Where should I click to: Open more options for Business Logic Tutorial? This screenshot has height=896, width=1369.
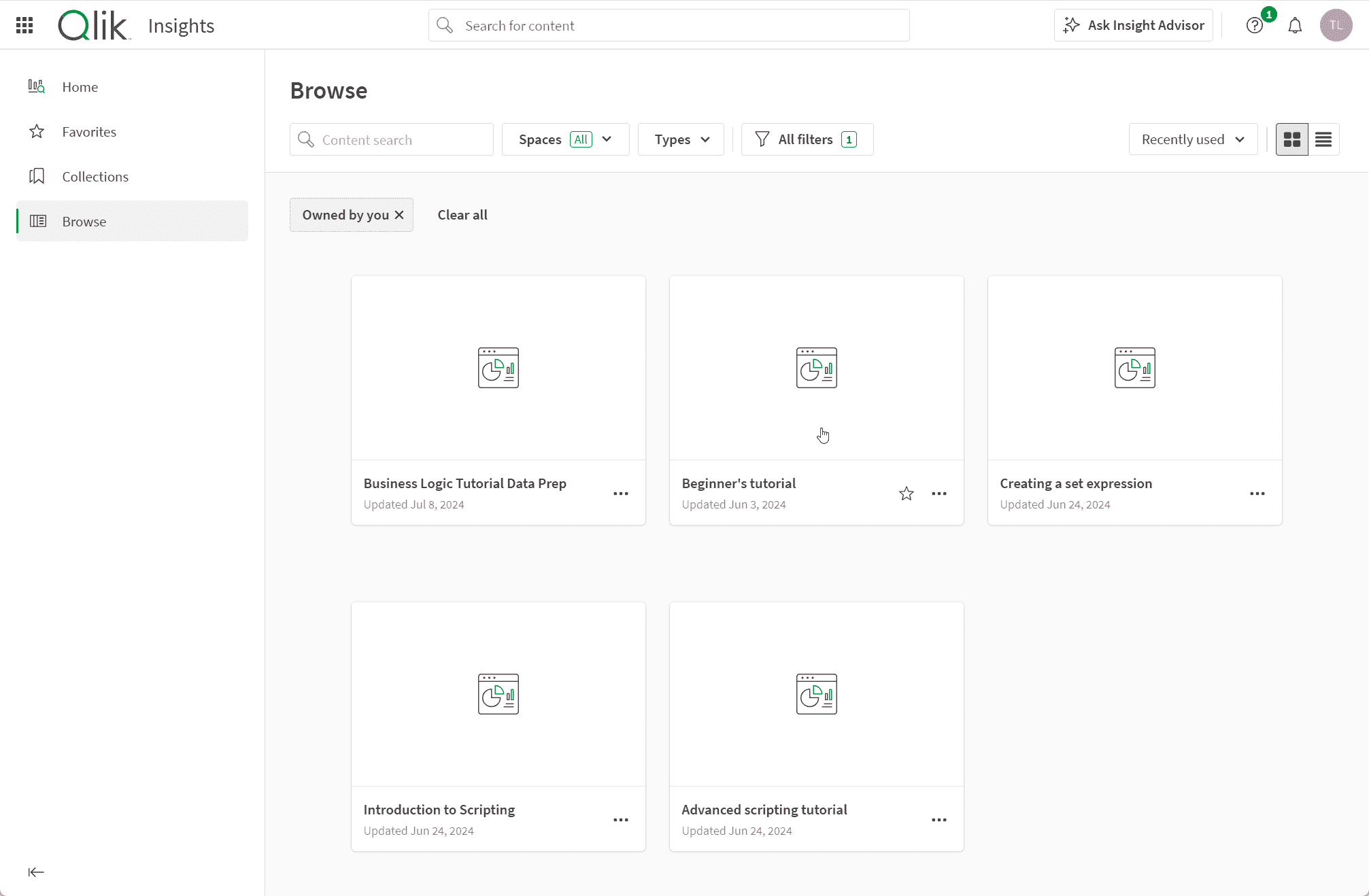[x=620, y=494]
